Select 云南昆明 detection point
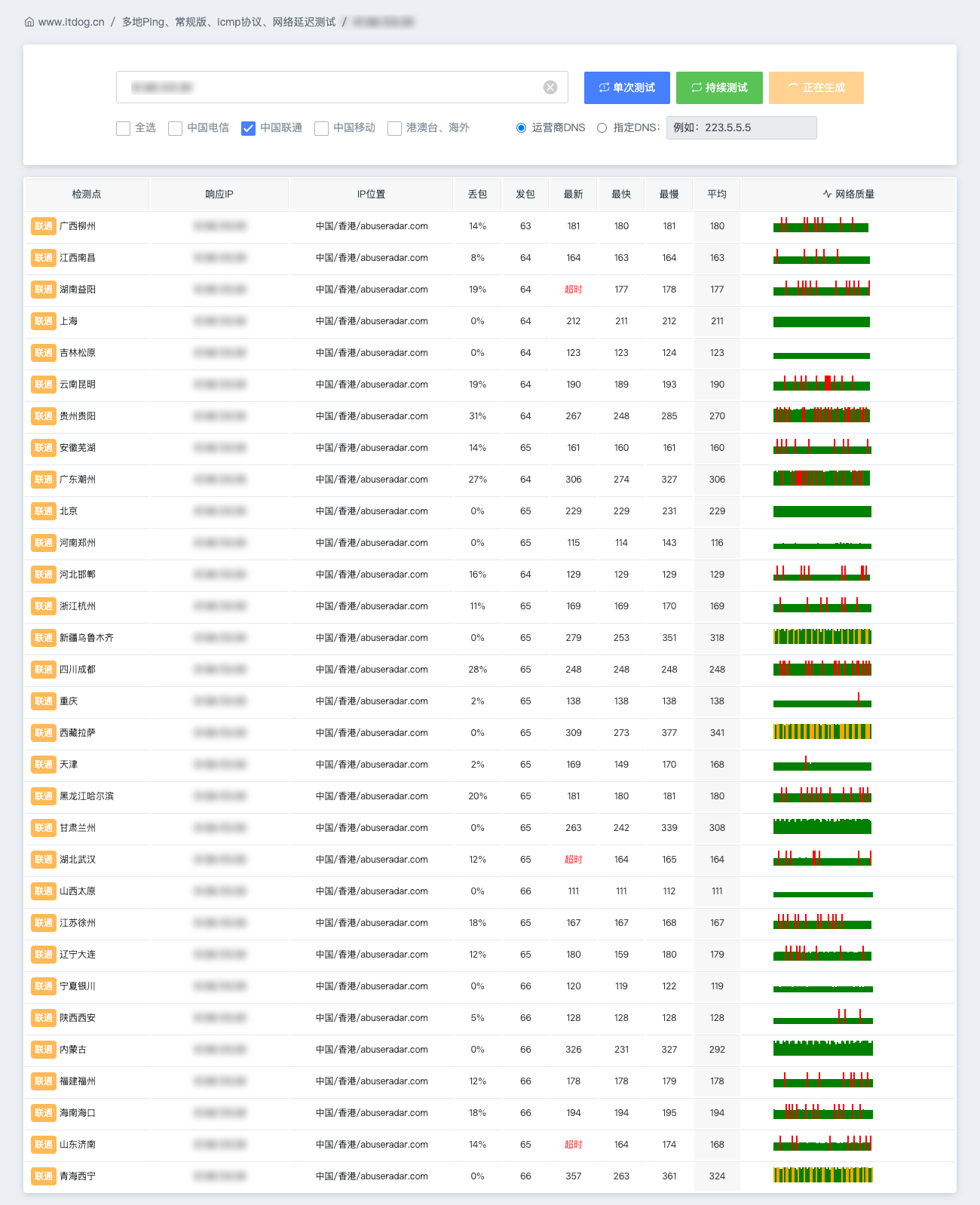 [78, 385]
